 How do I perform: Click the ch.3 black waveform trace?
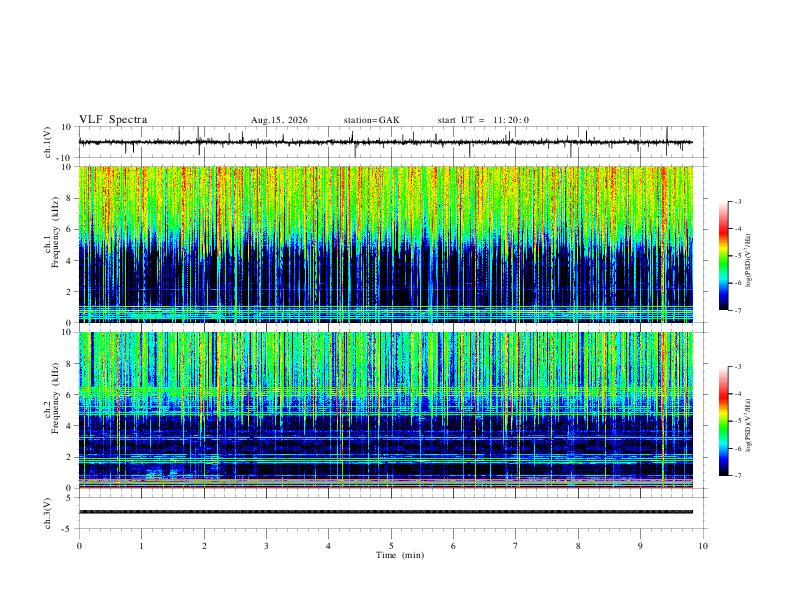coord(386,512)
